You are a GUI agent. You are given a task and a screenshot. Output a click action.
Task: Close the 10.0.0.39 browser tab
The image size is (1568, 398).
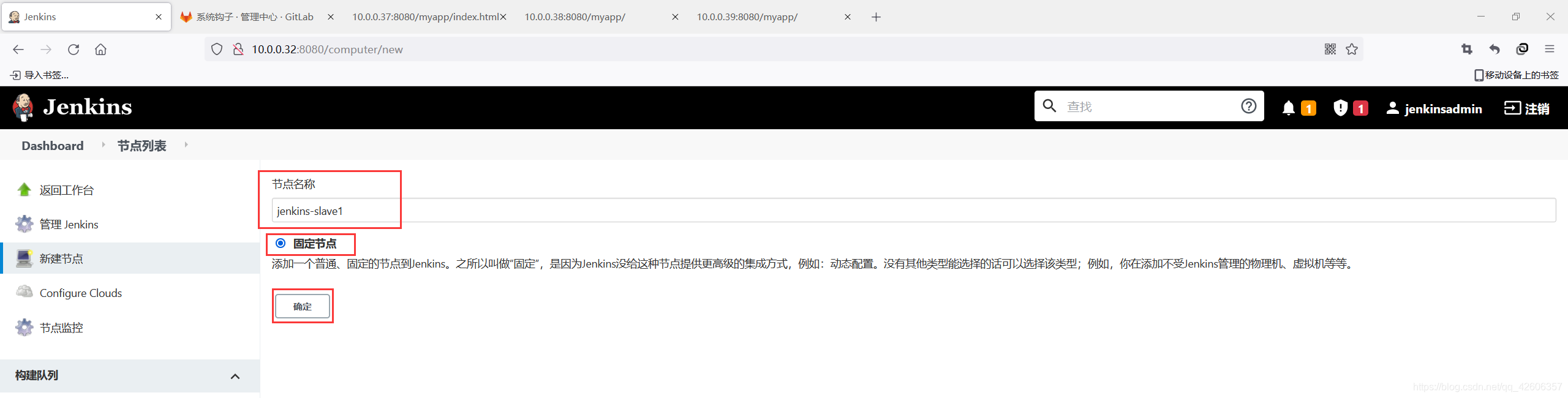(848, 17)
